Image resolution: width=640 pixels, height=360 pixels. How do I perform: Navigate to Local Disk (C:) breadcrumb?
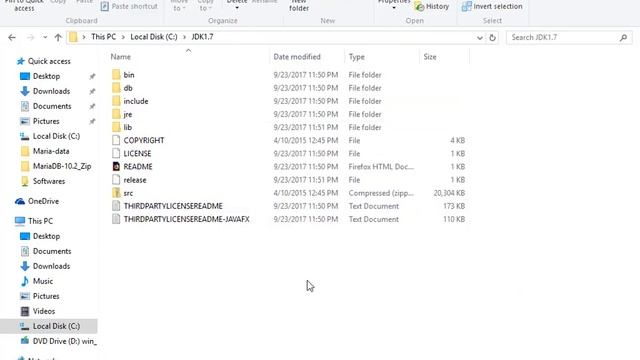[154, 37]
